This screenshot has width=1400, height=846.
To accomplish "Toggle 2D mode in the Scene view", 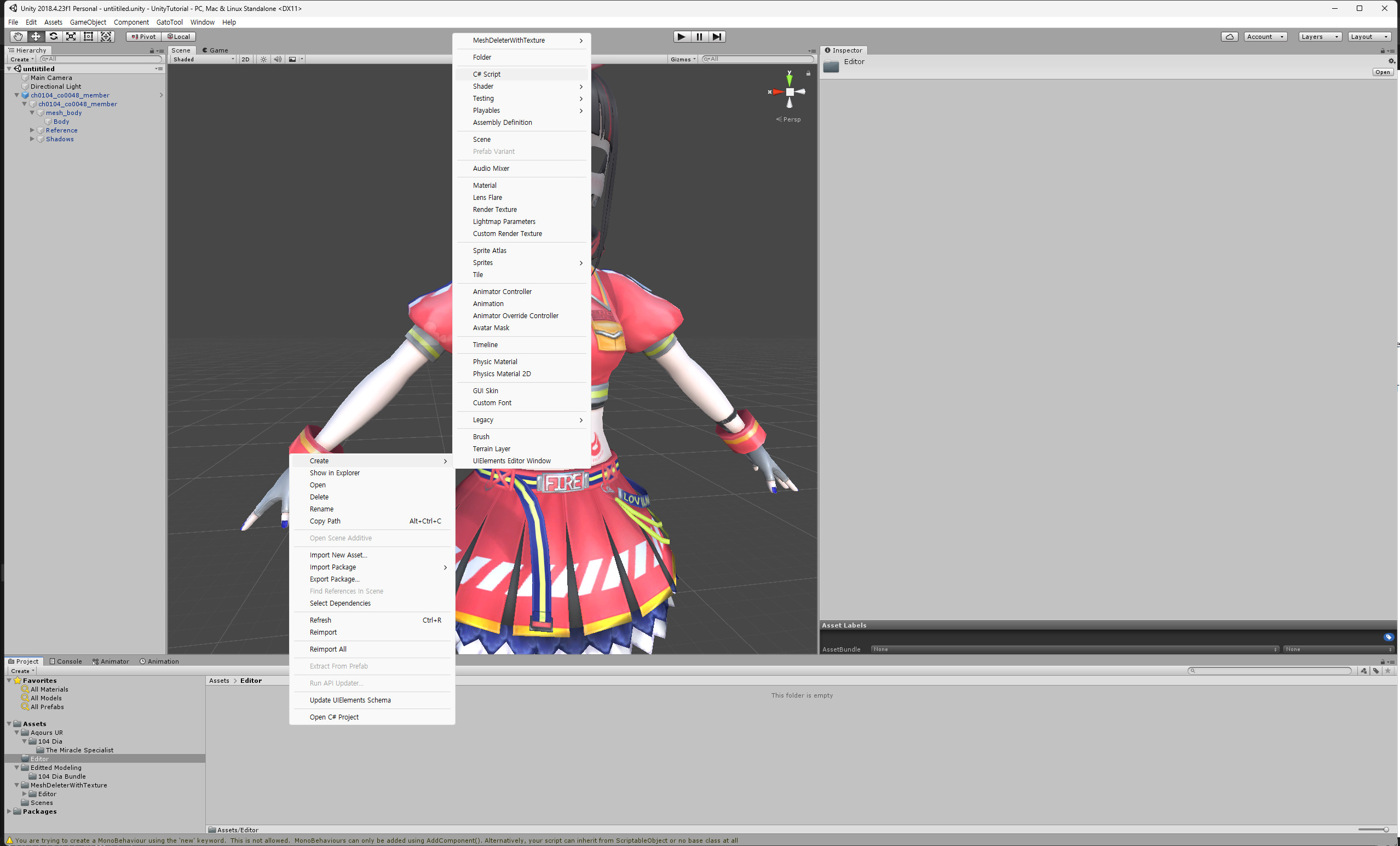I will pyautogui.click(x=245, y=59).
